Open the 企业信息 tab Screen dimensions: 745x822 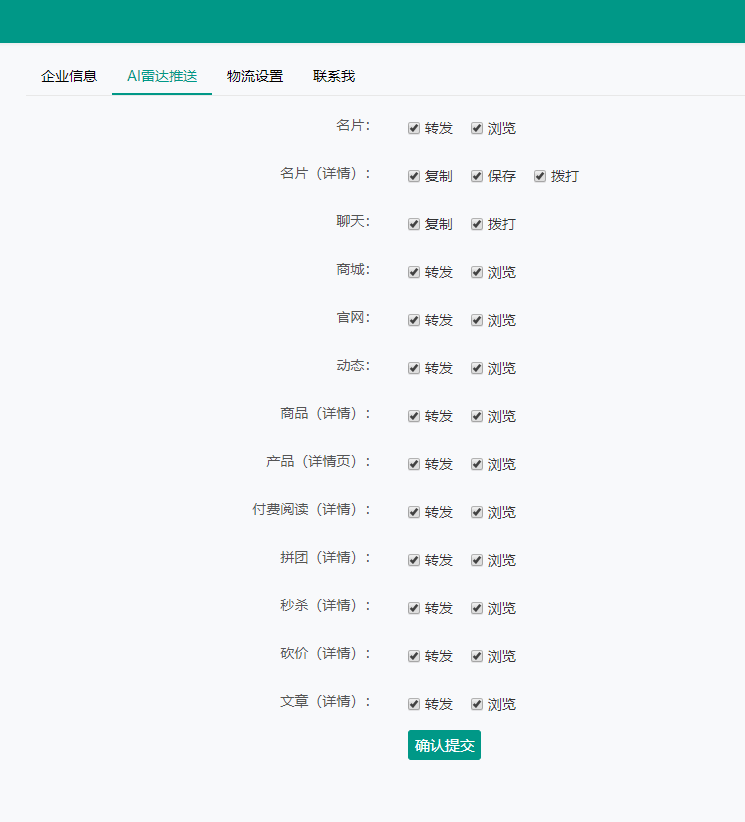coord(69,76)
